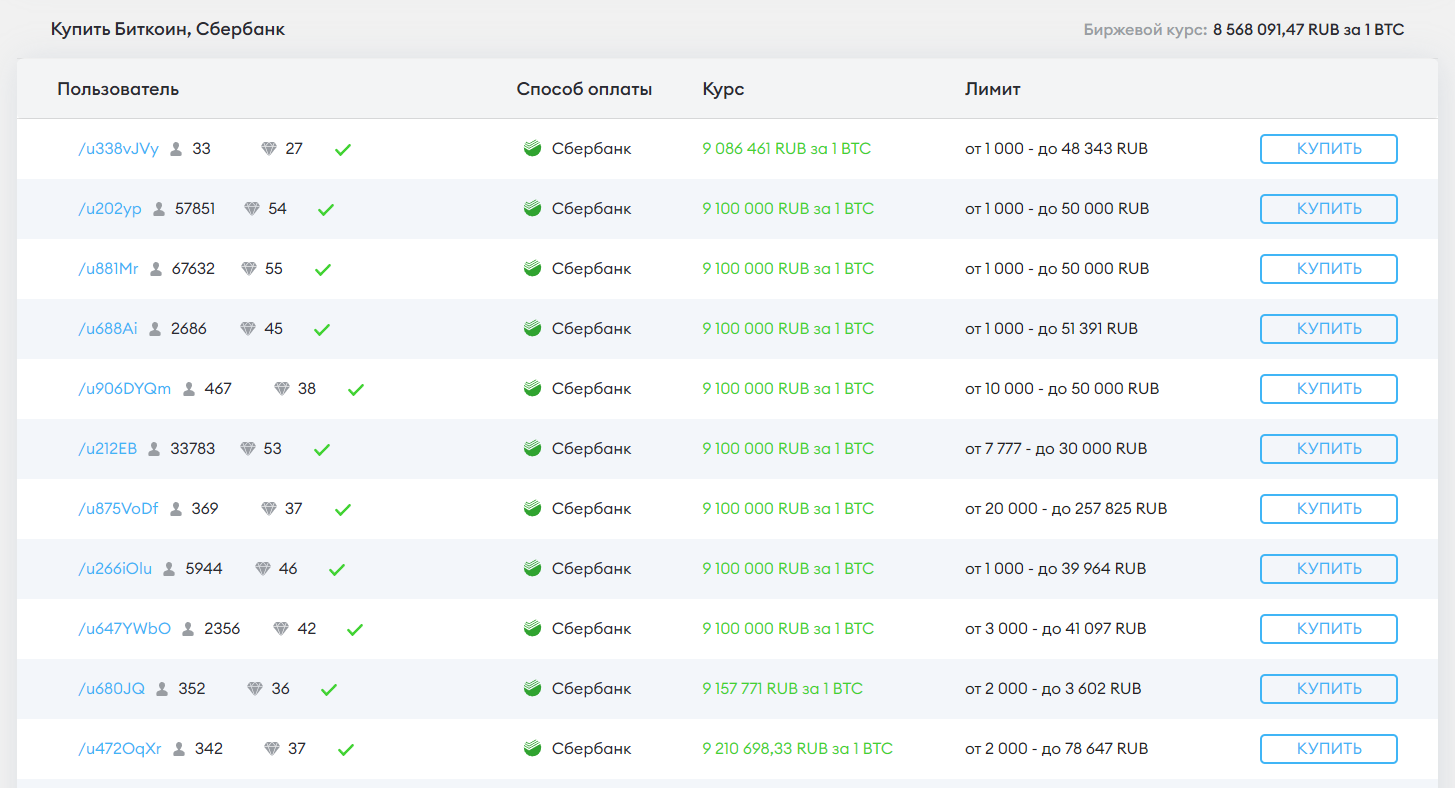The width and height of the screenshot is (1455, 788).
Task: Click the green checkmark in /u680JQ row
Action: tap(329, 690)
